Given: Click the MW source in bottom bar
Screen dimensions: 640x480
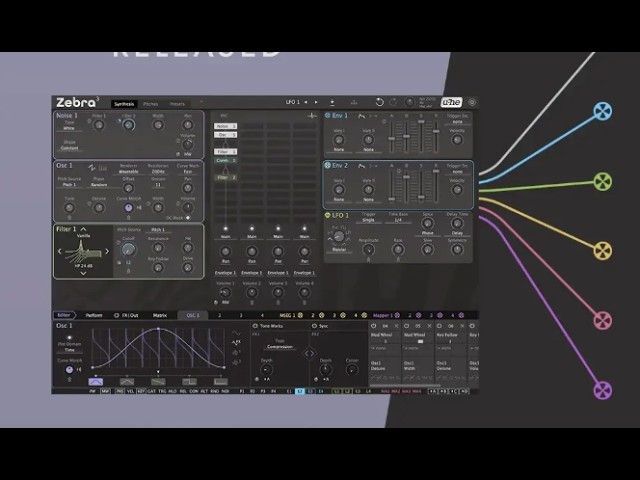Looking at the screenshot, I should [x=105, y=391].
